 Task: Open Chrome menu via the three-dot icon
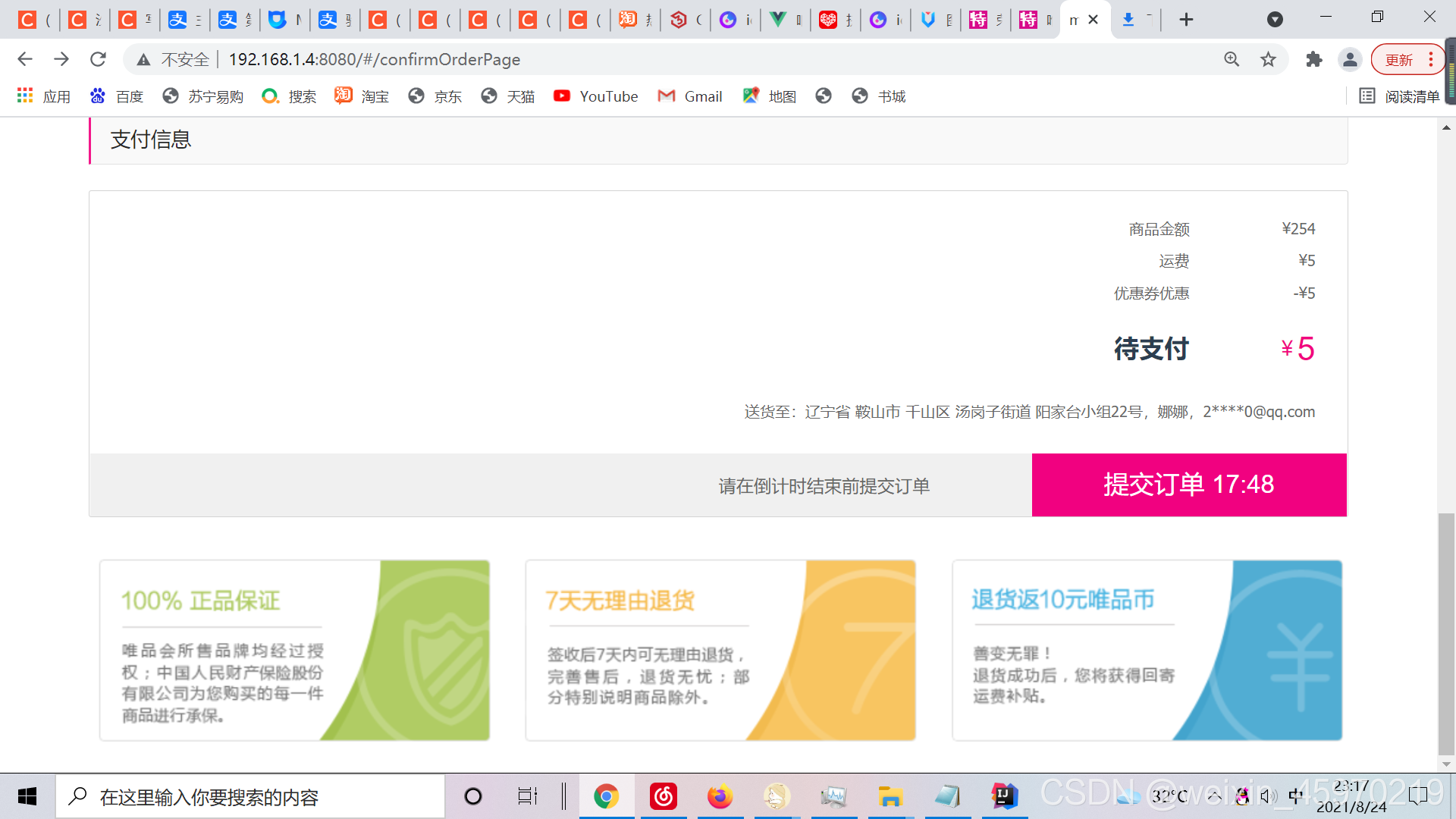click(1432, 59)
